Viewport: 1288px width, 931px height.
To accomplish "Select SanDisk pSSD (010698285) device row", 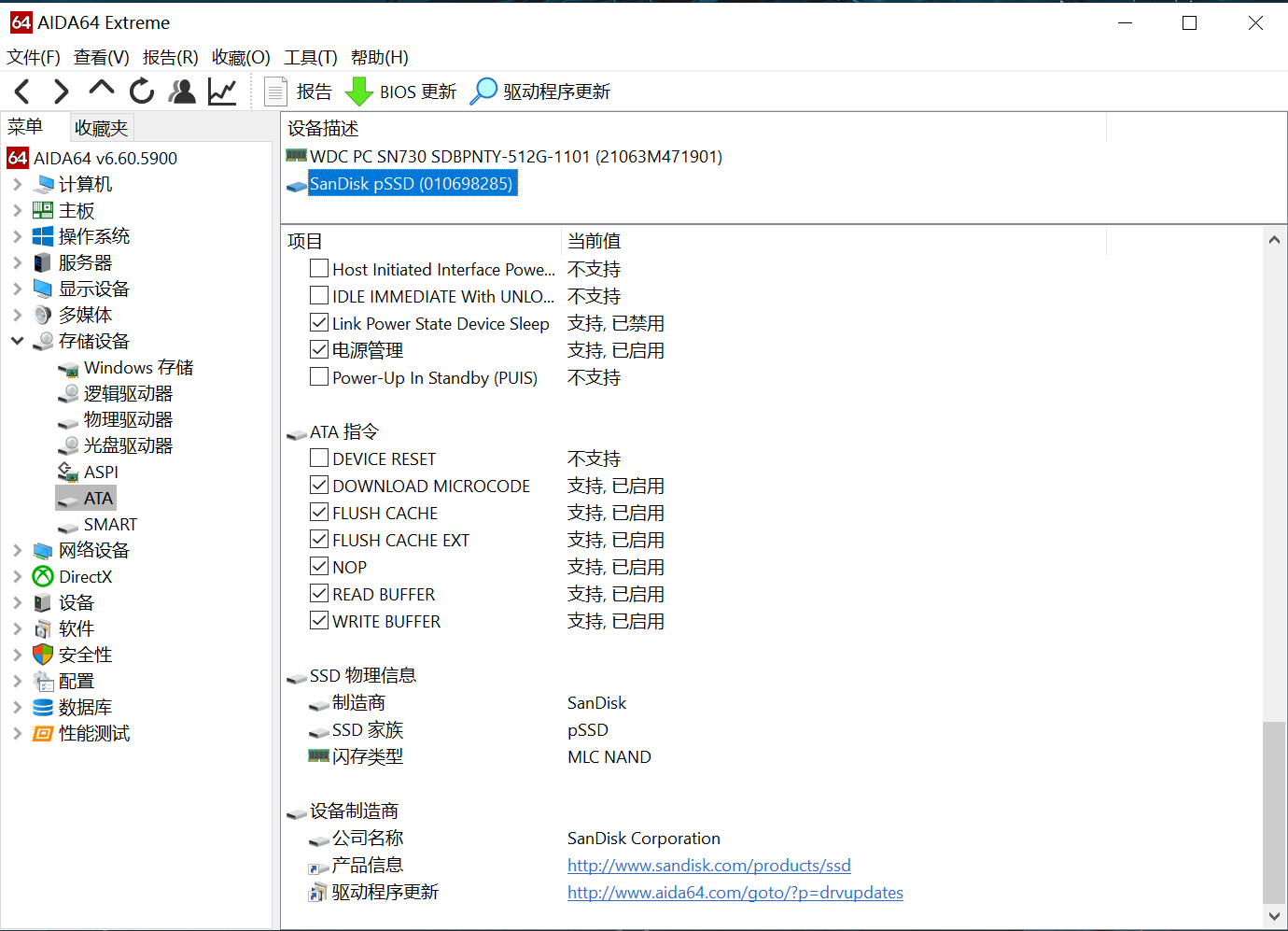I will 411,183.
